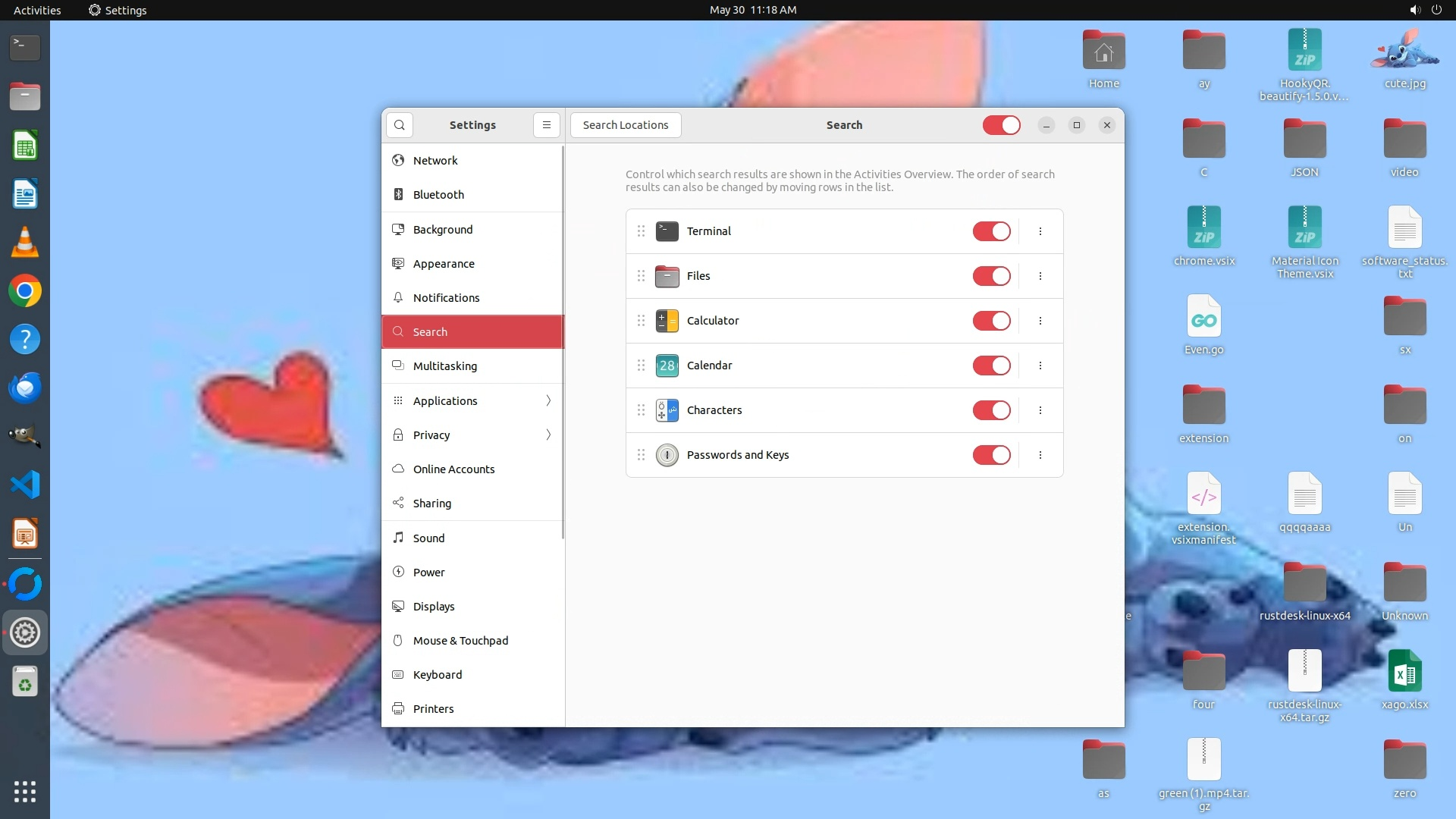This screenshot has height=819, width=1456.
Task: Click the Terminal app icon in list
Action: click(667, 231)
